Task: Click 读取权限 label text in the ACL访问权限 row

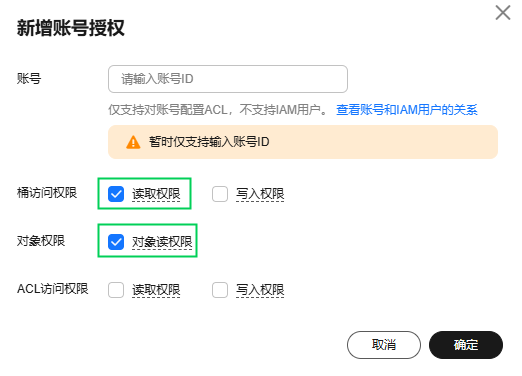Action: point(156,290)
